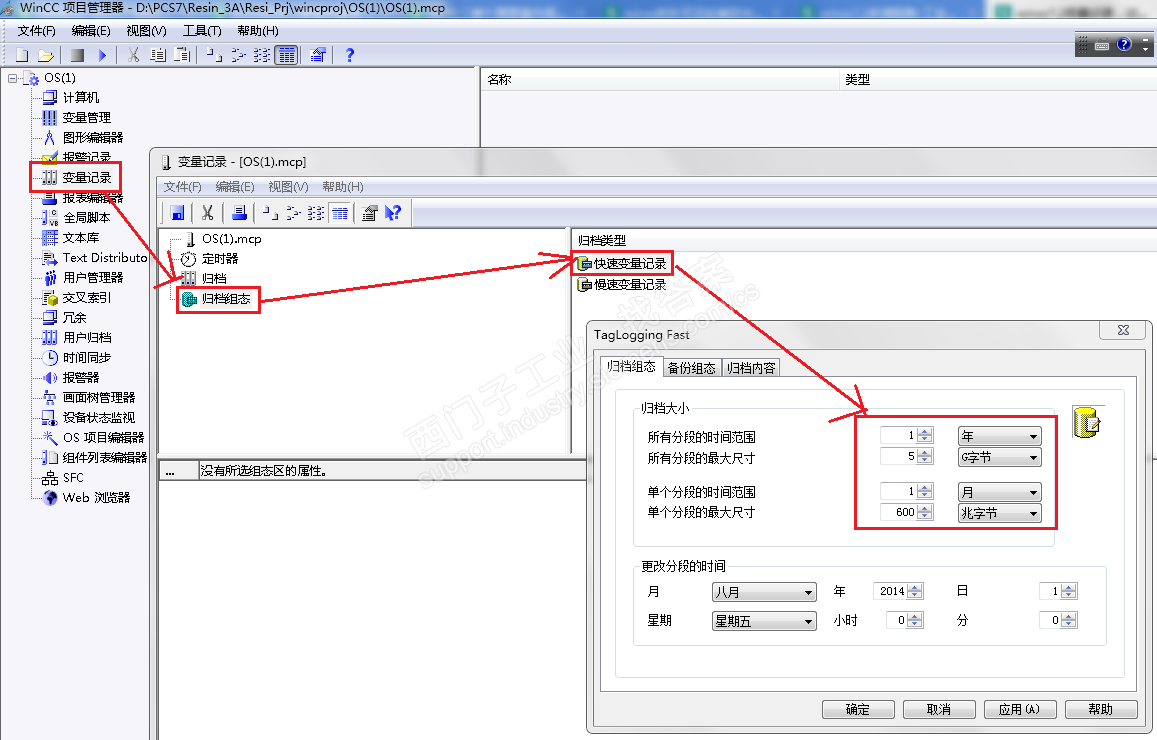
Task: Select details view icon in 变量记录 toolbar
Action: pyautogui.click(x=340, y=213)
